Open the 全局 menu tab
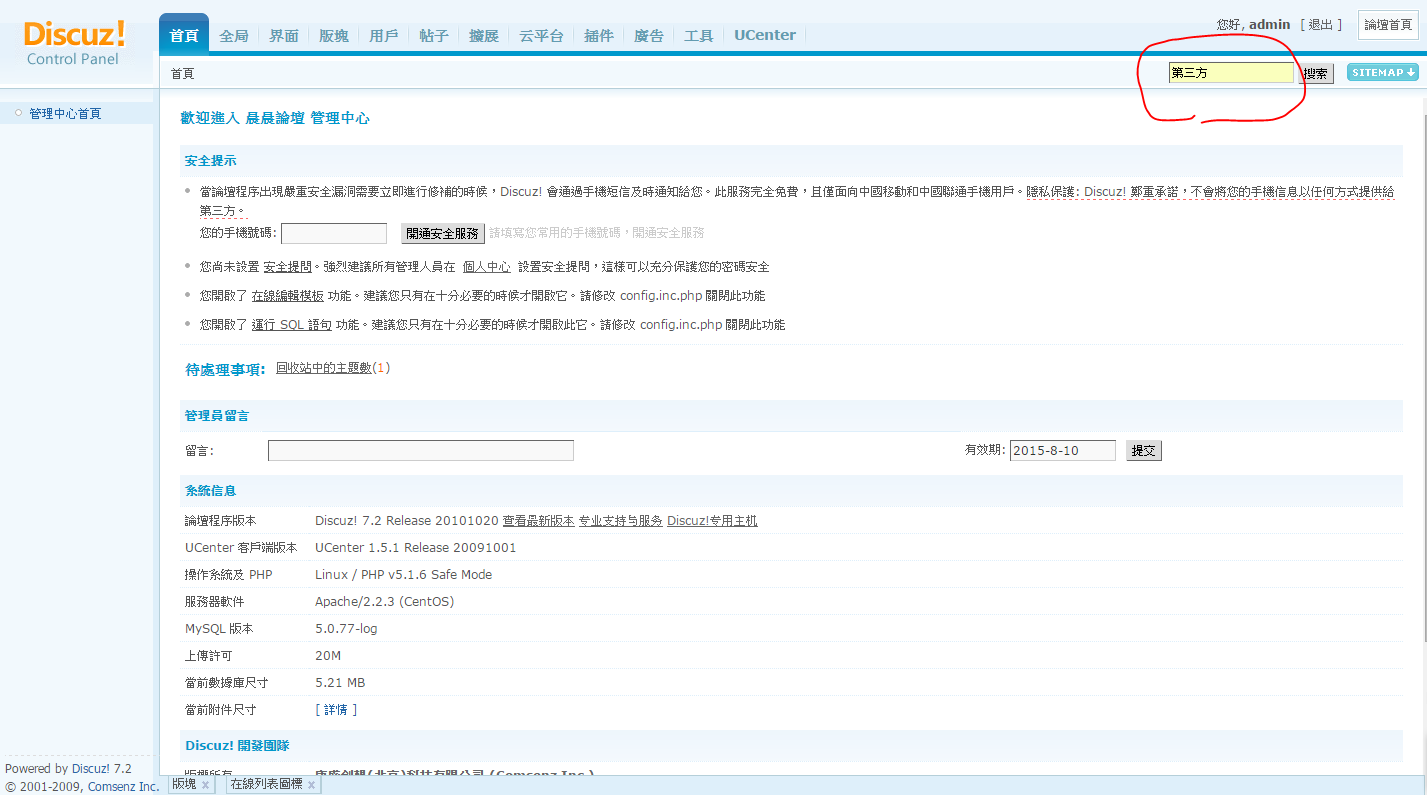The width and height of the screenshot is (1427, 795). 234,35
